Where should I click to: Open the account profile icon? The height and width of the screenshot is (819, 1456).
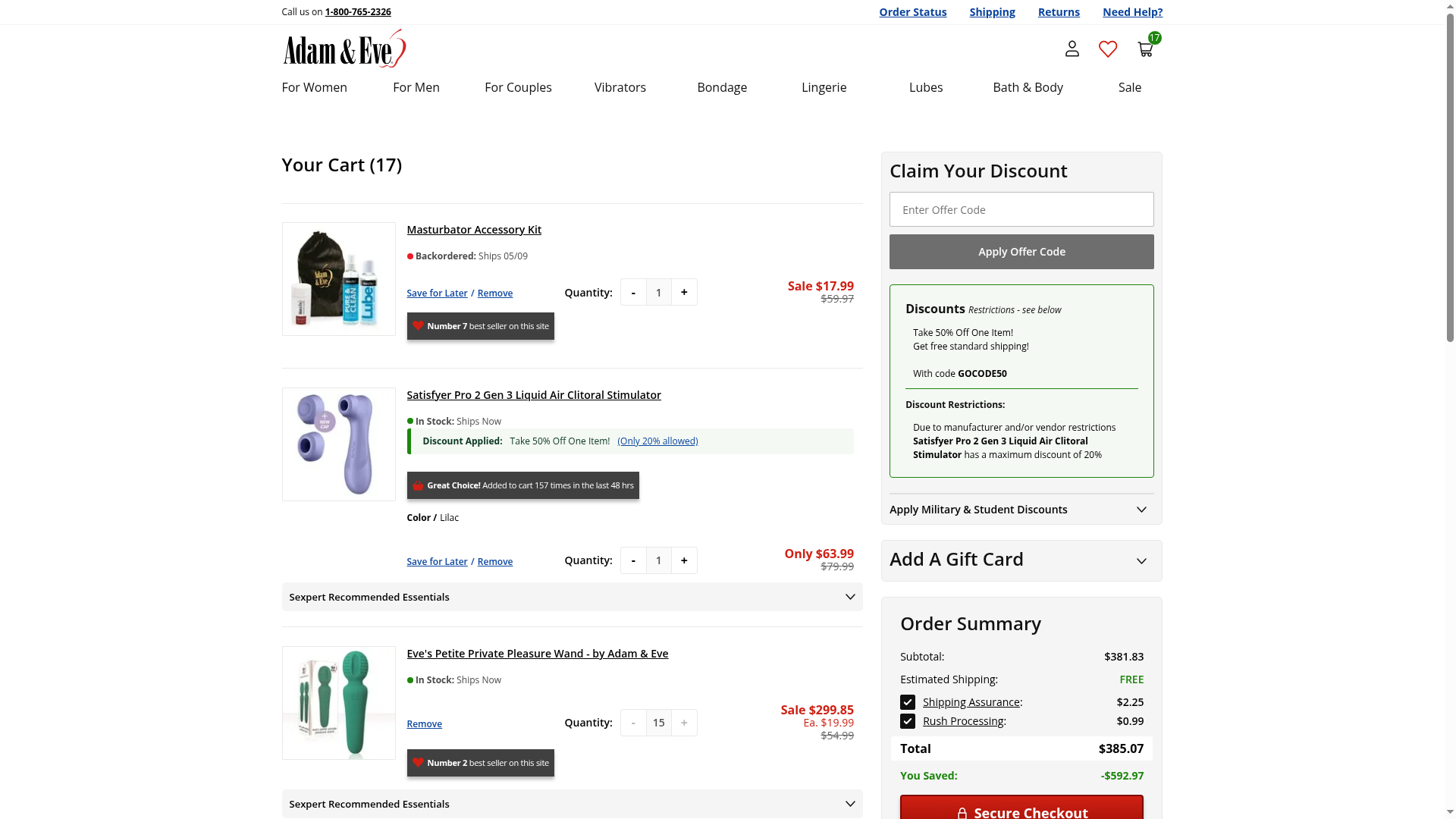1072,49
